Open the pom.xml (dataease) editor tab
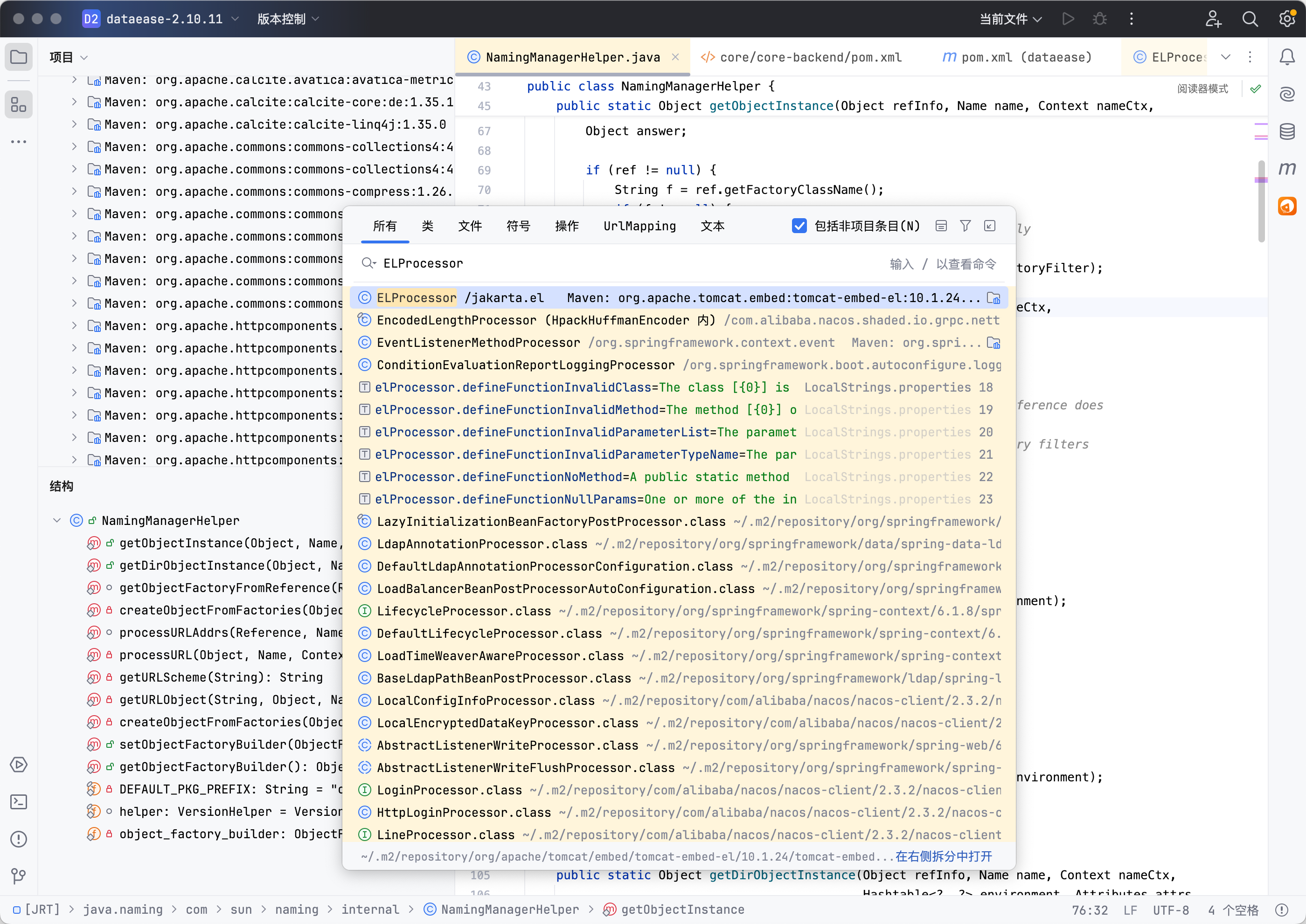1306x924 pixels. pos(1018,57)
